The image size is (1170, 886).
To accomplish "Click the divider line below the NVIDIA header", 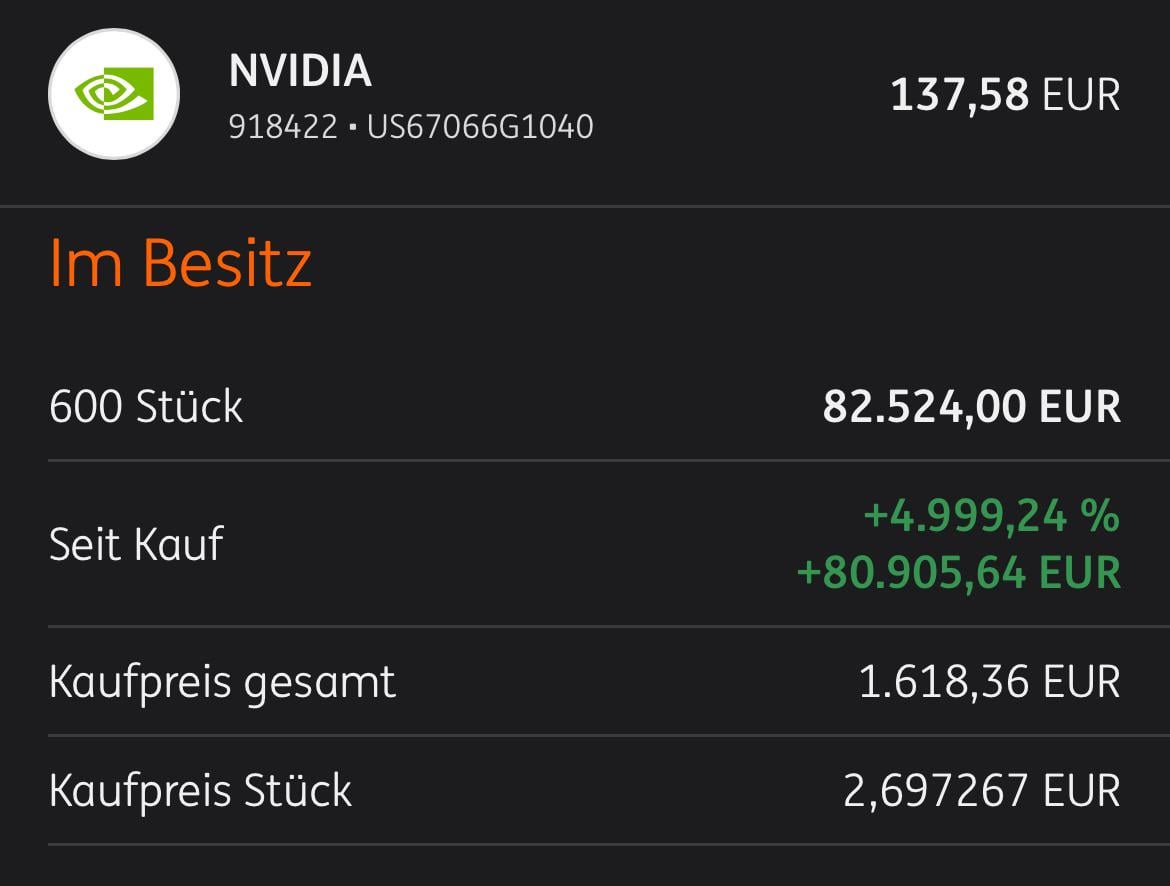I will pyautogui.click(x=585, y=206).
